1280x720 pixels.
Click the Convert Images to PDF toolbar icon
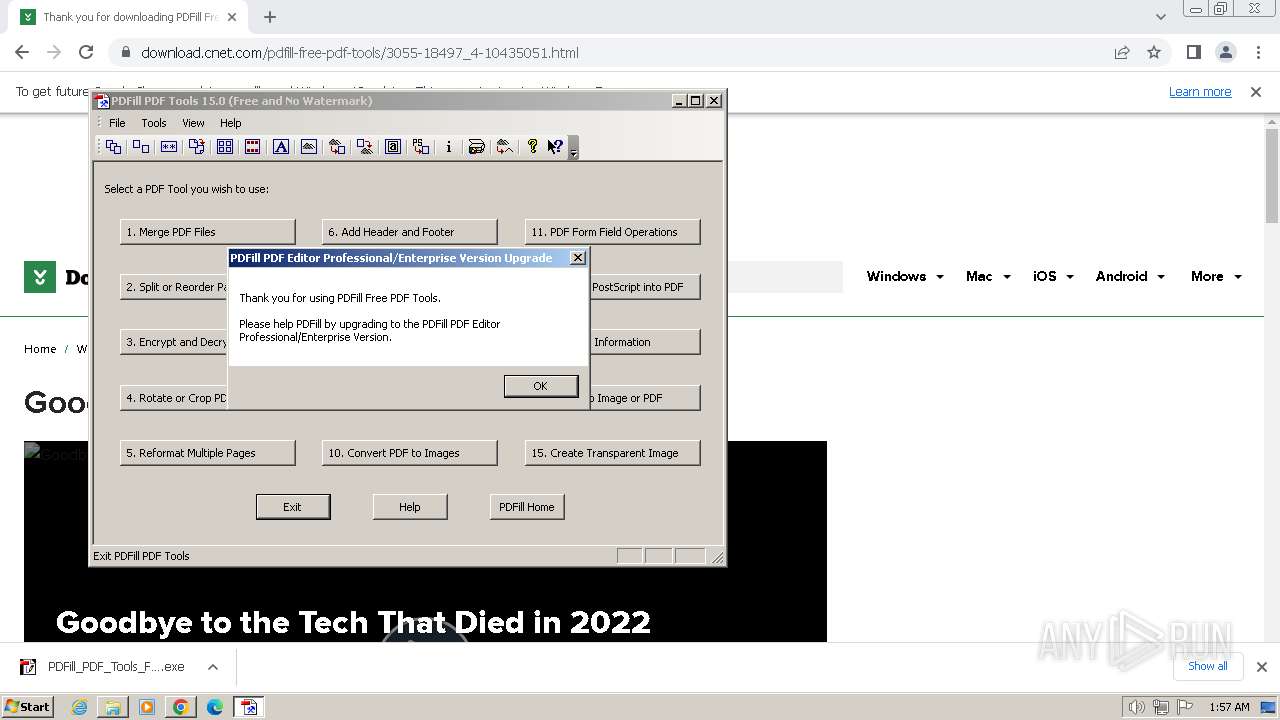point(337,147)
